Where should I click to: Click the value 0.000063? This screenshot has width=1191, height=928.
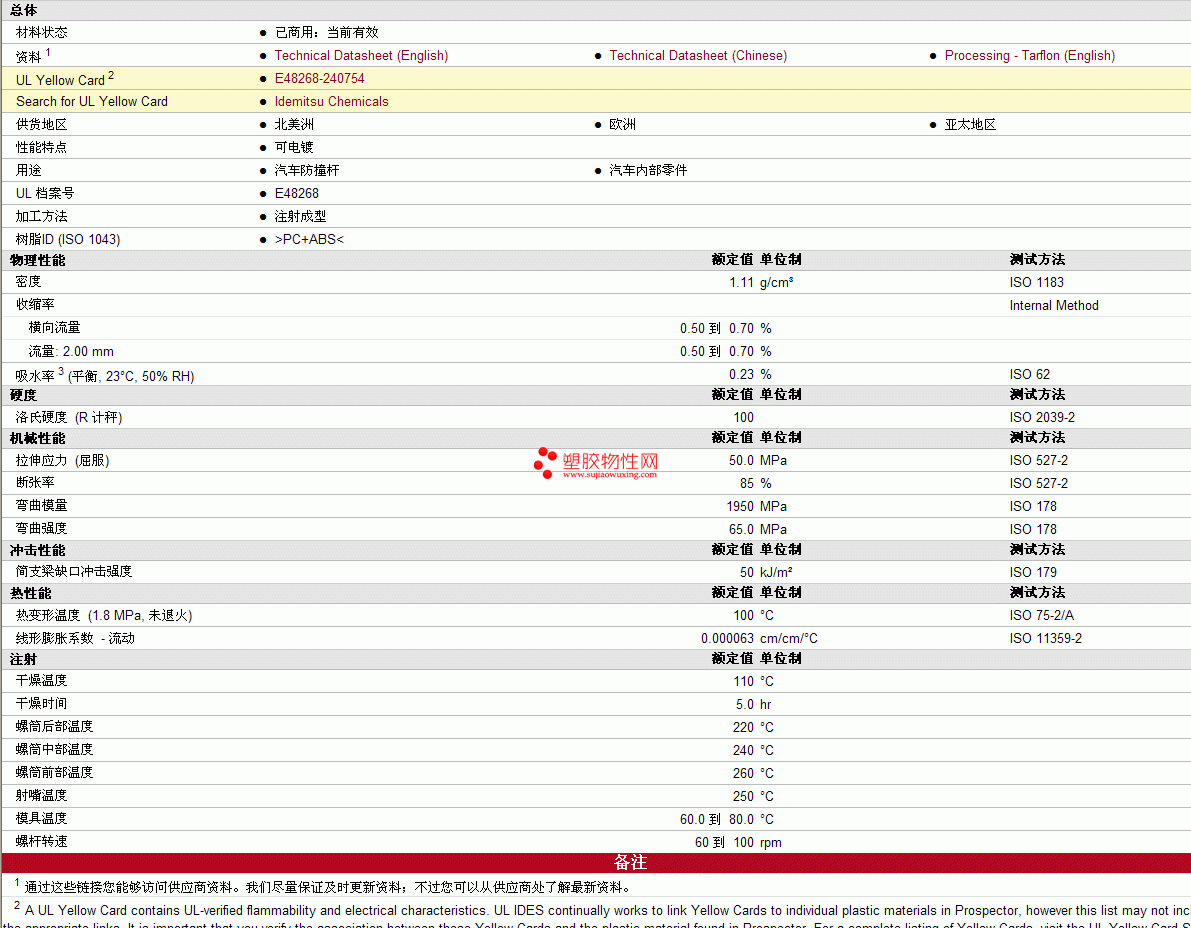tap(728, 638)
